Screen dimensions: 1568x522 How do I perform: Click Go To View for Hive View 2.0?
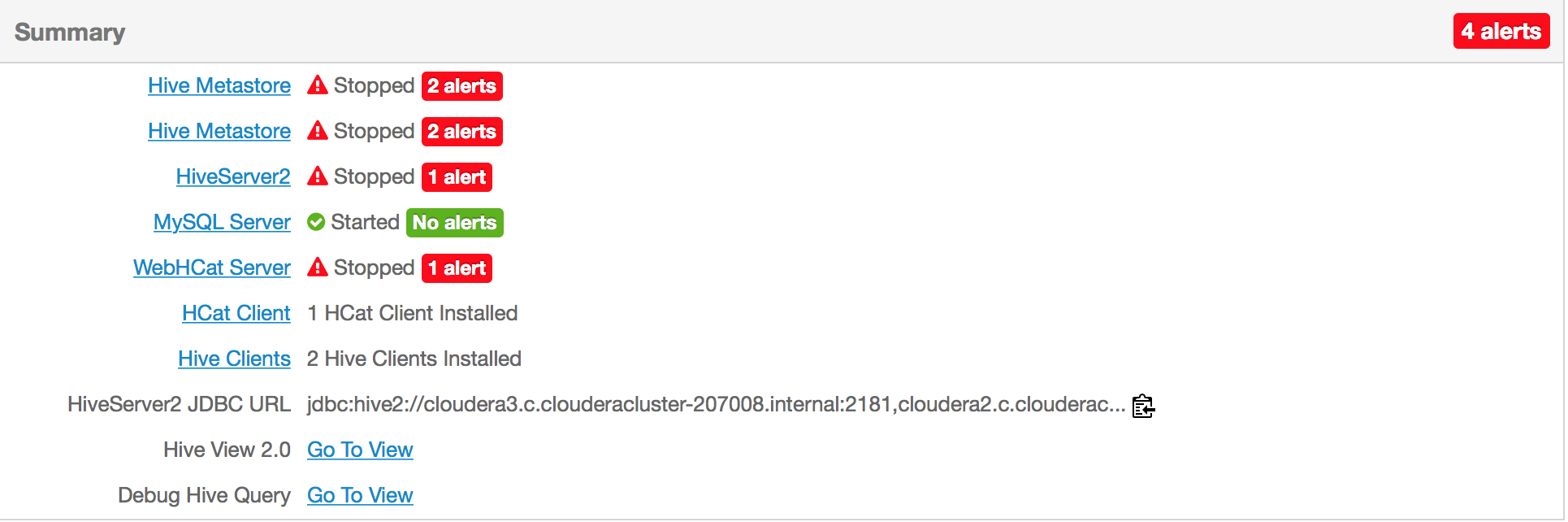pyautogui.click(x=360, y=450)
